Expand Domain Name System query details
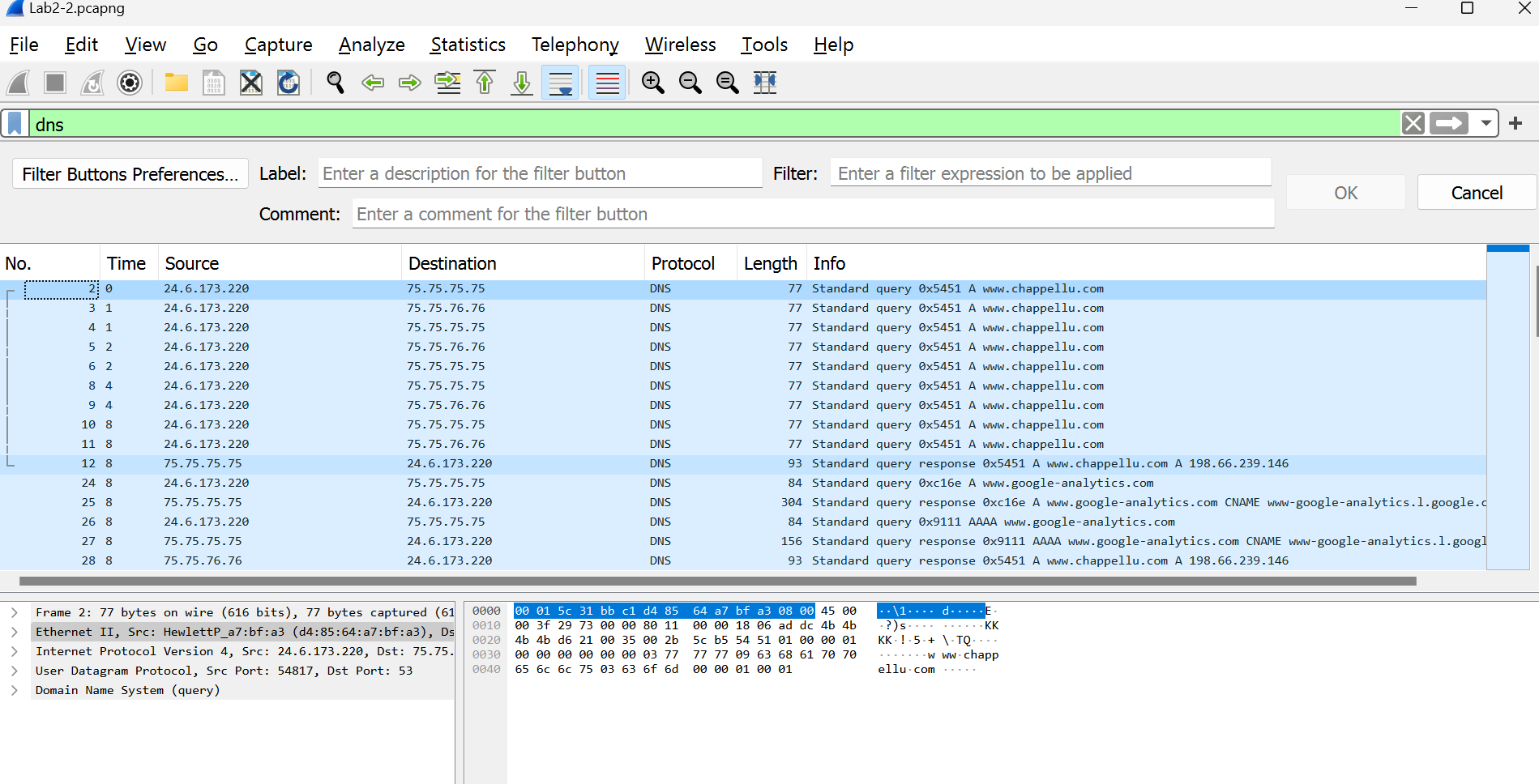Image resolution: width=1539 pixels, height=784 pixels. (15, 690)
